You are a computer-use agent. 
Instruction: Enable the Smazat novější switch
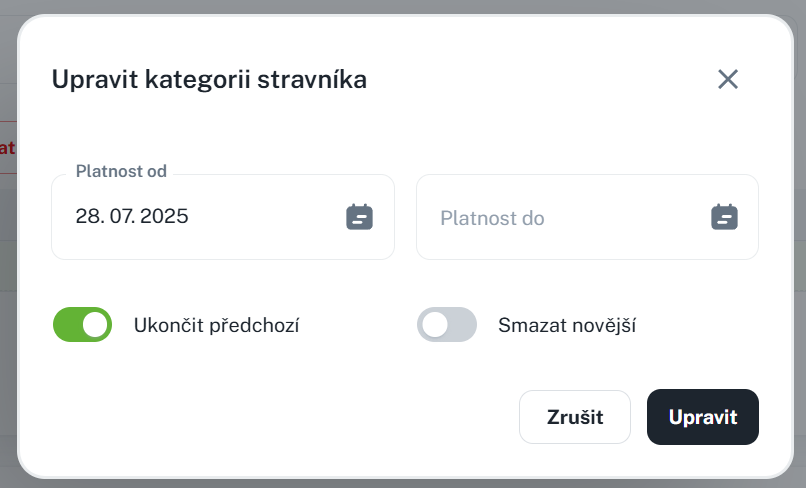pos(446,325)
